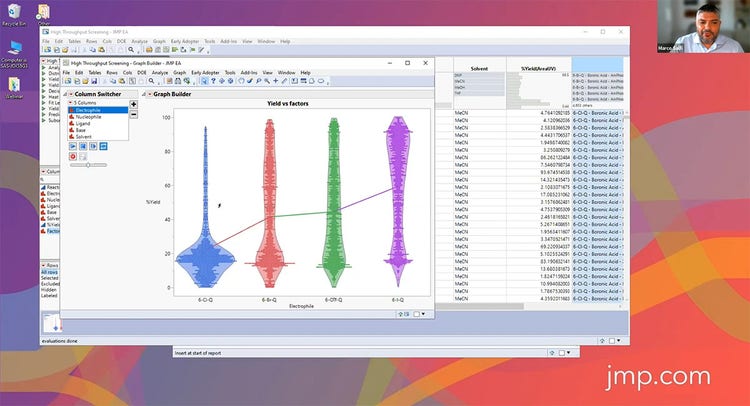The image size is (750, 406).
Task: Click the data table horizontal scrollbar
Action: pos(479,306)
